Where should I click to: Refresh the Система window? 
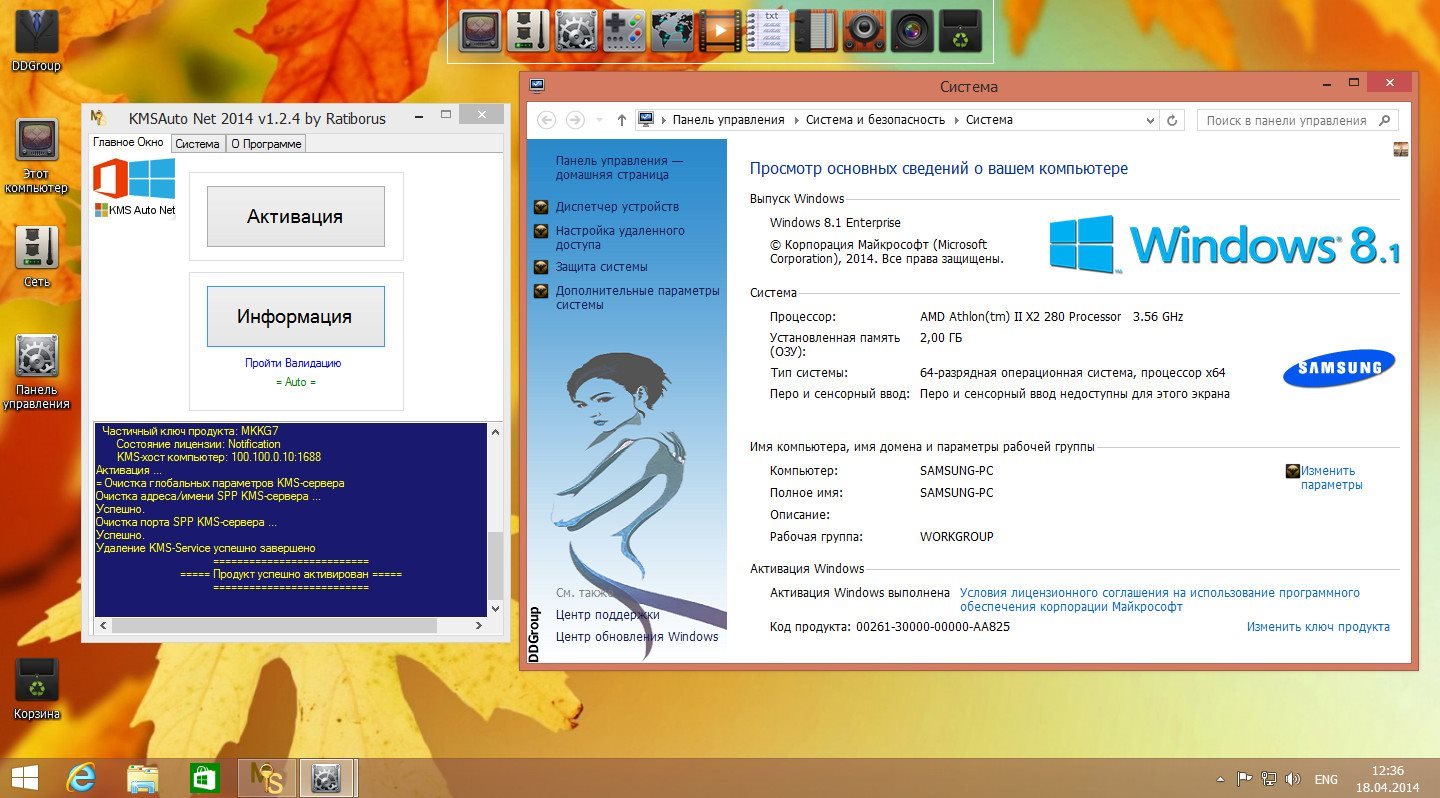[x=1173, y=120]
